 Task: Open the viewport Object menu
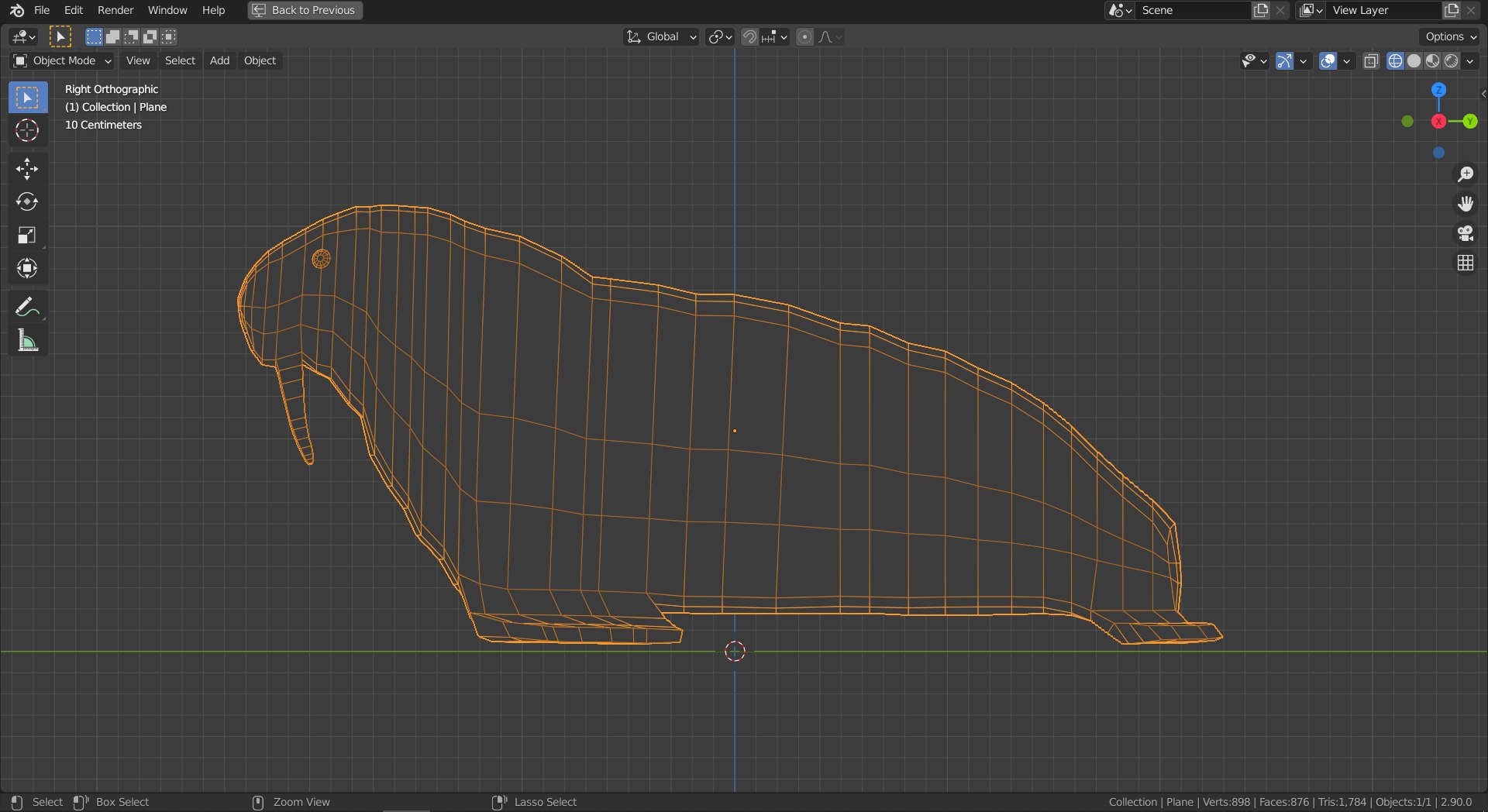[260, 60]
